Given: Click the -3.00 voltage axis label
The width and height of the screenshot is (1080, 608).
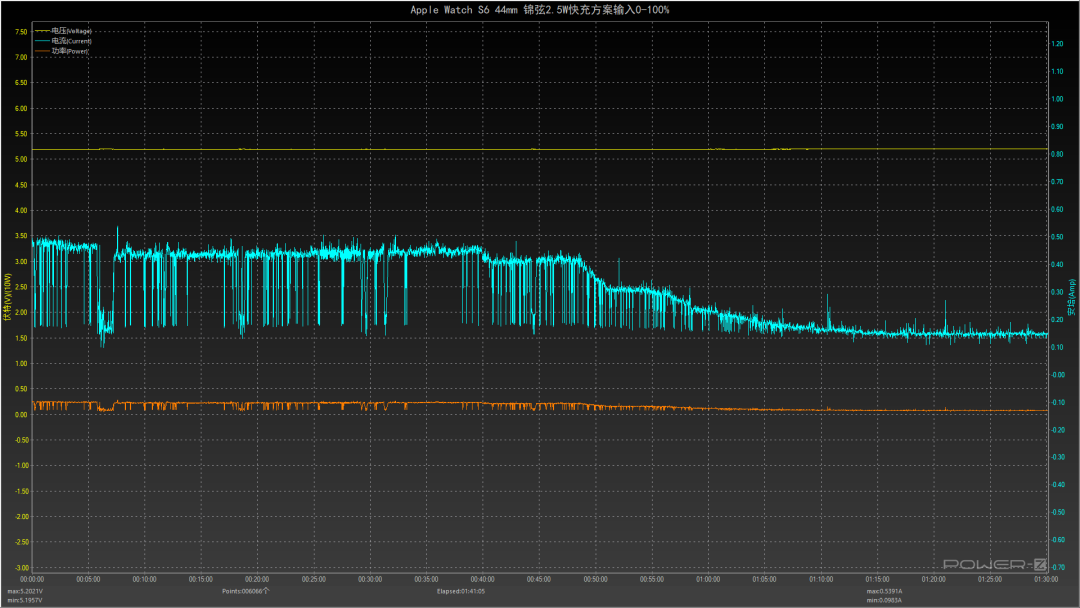Looking at the screenshot, I should coord(21,568).
